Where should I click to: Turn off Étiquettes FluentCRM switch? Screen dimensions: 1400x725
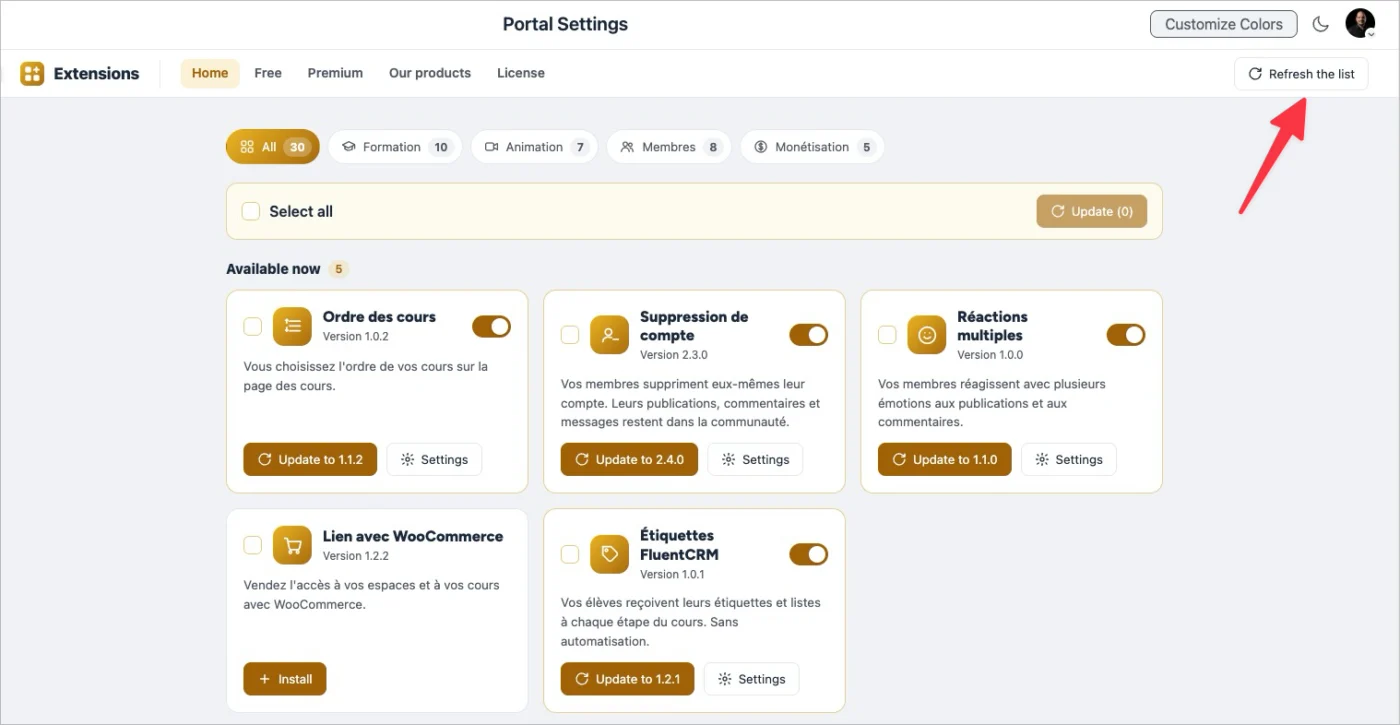(x=809, y=554)
